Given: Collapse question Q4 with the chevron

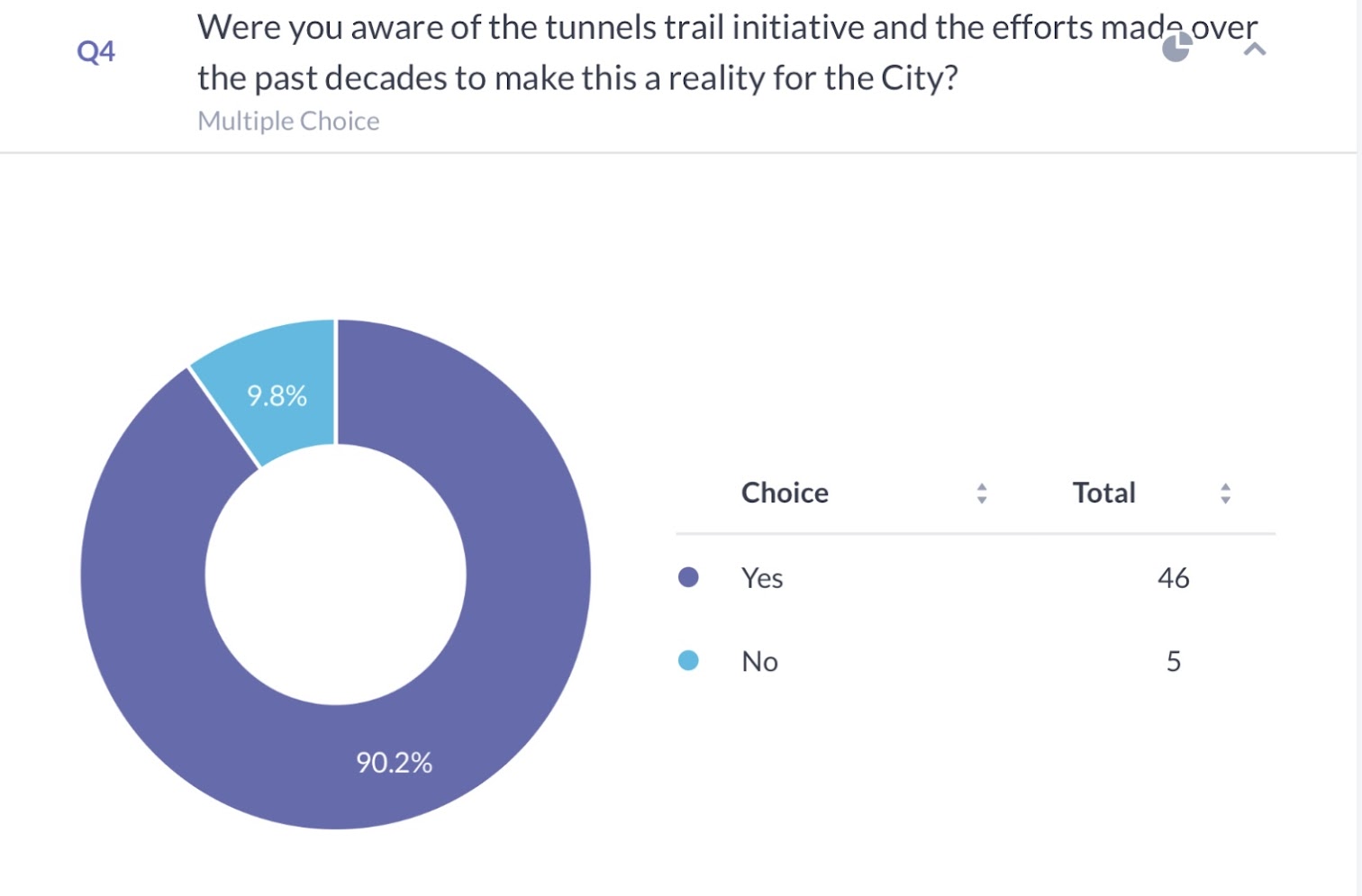Looking at the screenshot, I should [1254, 50].
